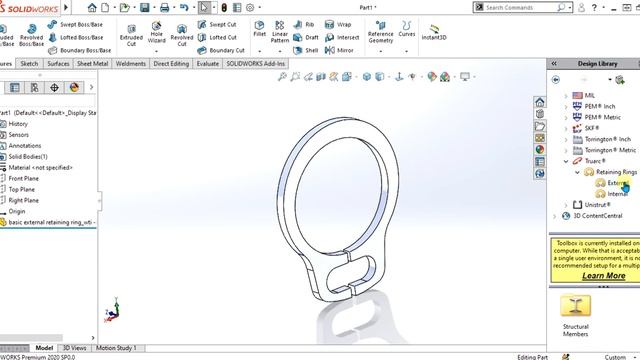This screenshot has height=360, width=640.
Task: Select the Wrap tool
Action: pos(338,24)
